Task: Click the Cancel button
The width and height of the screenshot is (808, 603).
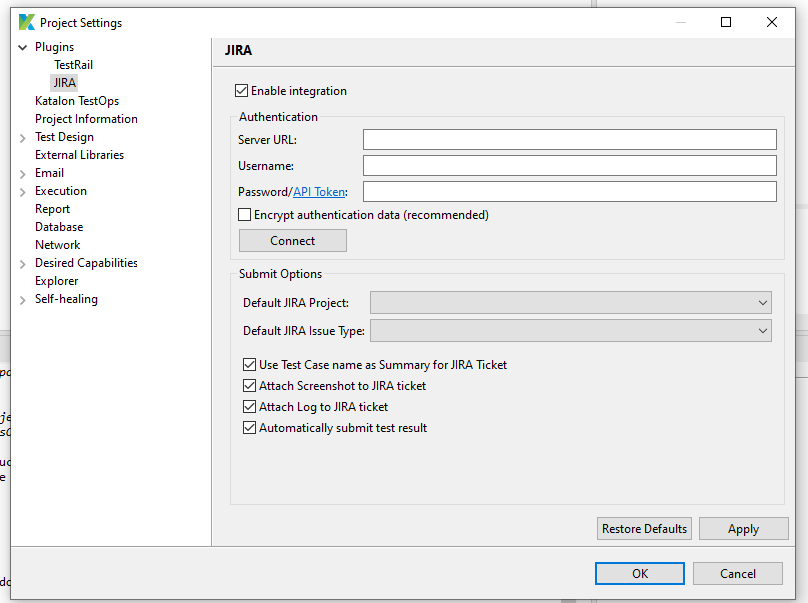Action: [738, 574]
